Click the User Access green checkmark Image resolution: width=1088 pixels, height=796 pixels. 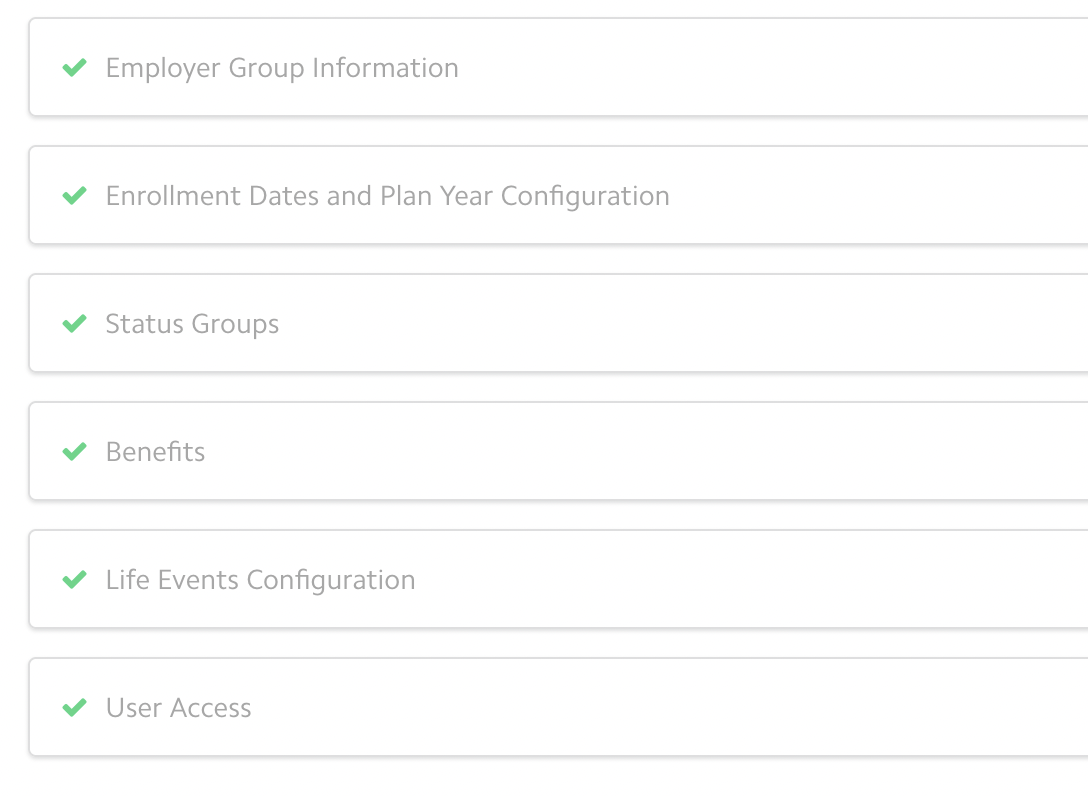click(x=74, y=708)
